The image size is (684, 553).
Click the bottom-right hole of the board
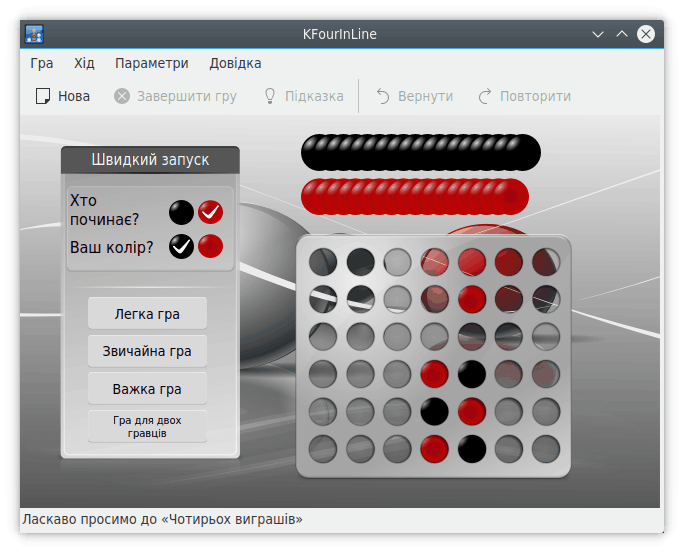546,449
